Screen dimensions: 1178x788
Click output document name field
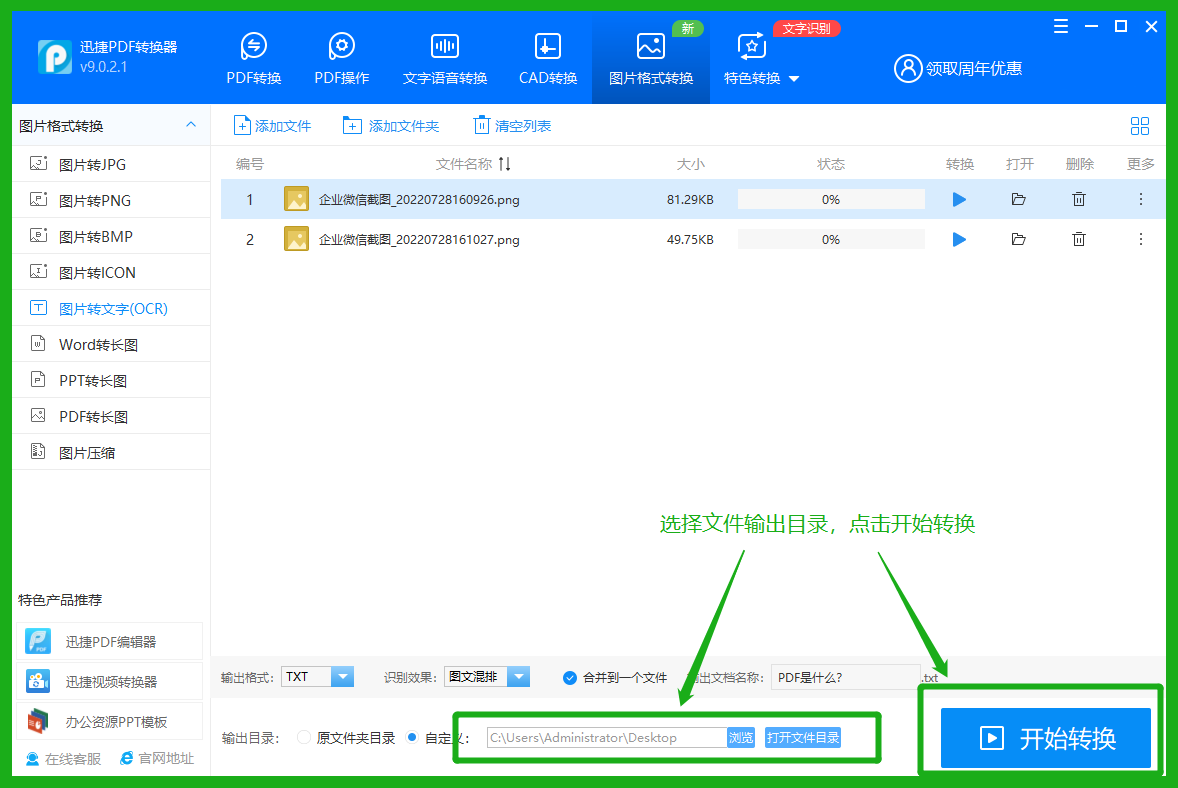845,678
